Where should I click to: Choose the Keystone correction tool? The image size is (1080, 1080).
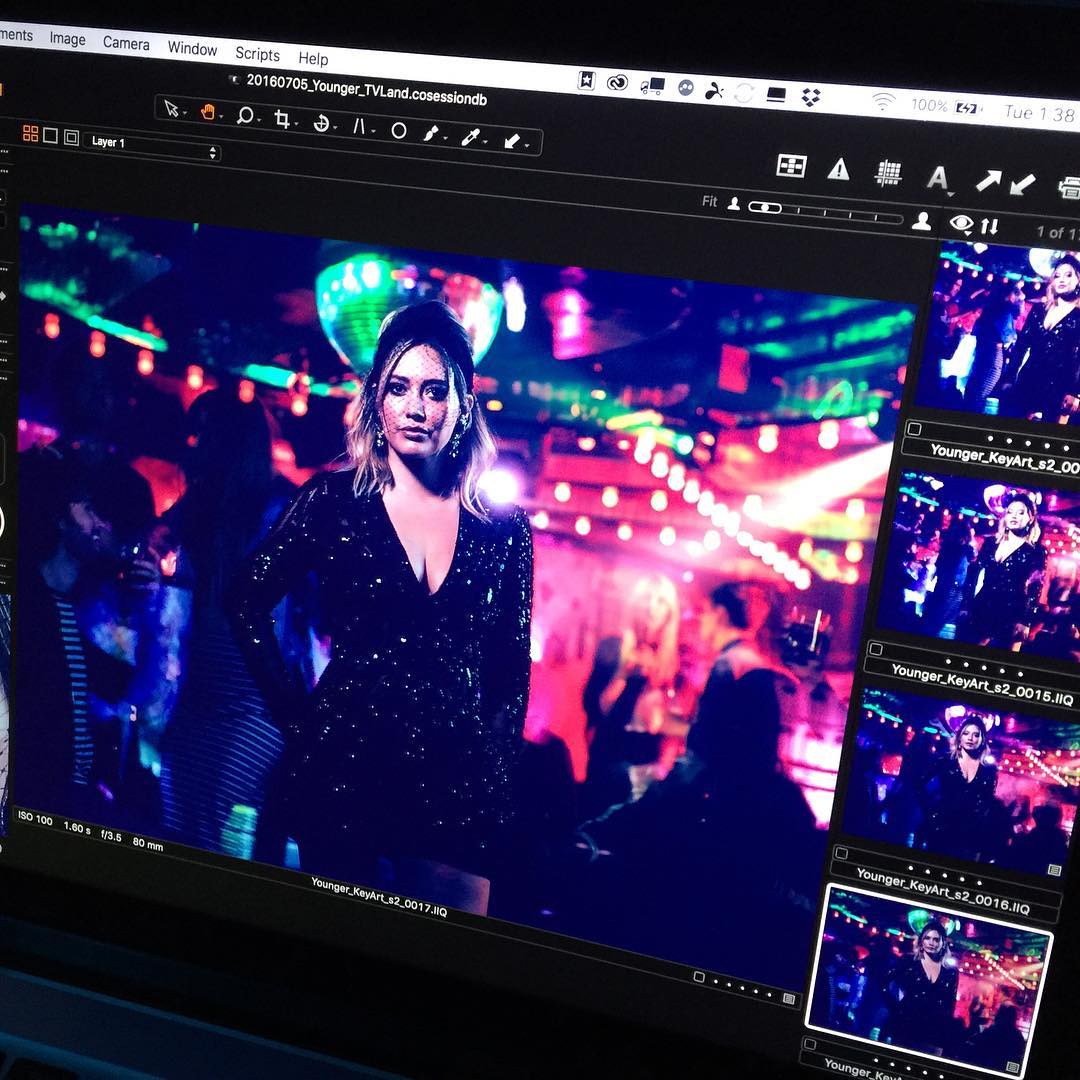[359, 127]
